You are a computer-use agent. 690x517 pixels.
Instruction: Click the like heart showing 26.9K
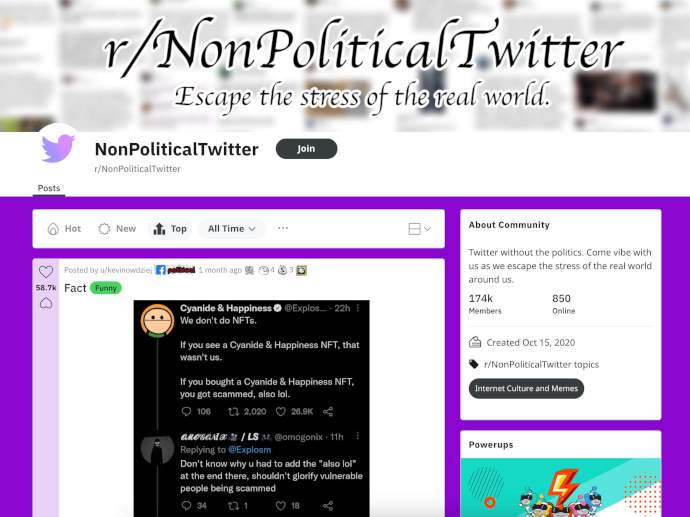(x=280, y=411)
